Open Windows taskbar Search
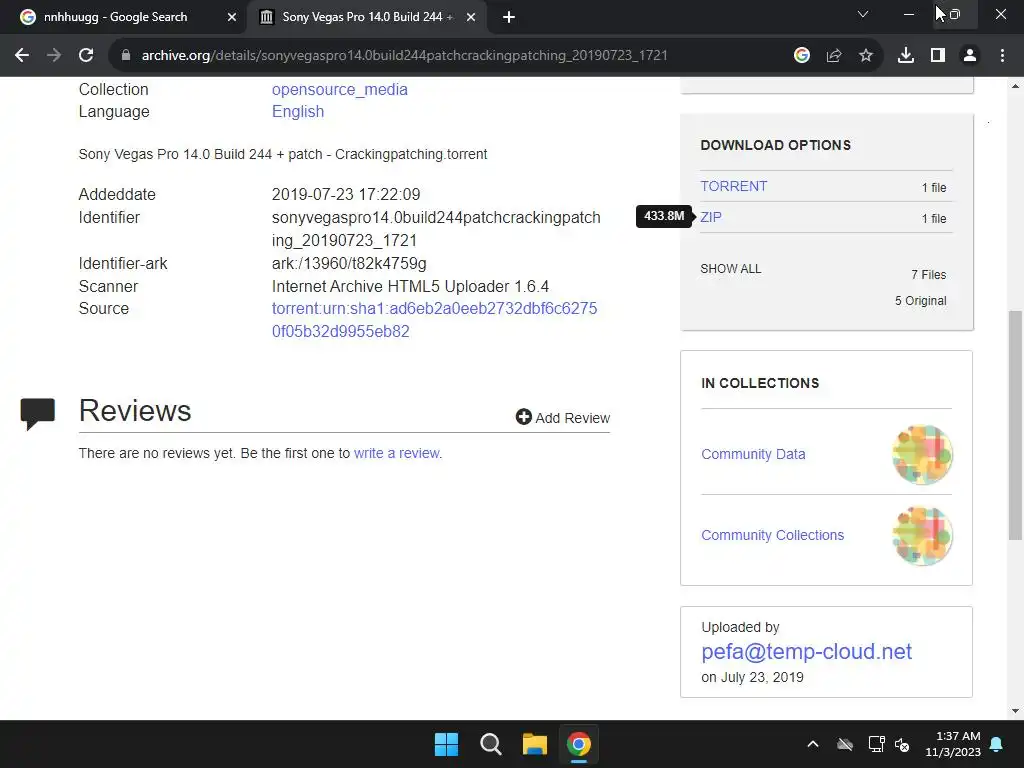The width and height of the screenshot is (1024, 768). click(x=490, y=744)
